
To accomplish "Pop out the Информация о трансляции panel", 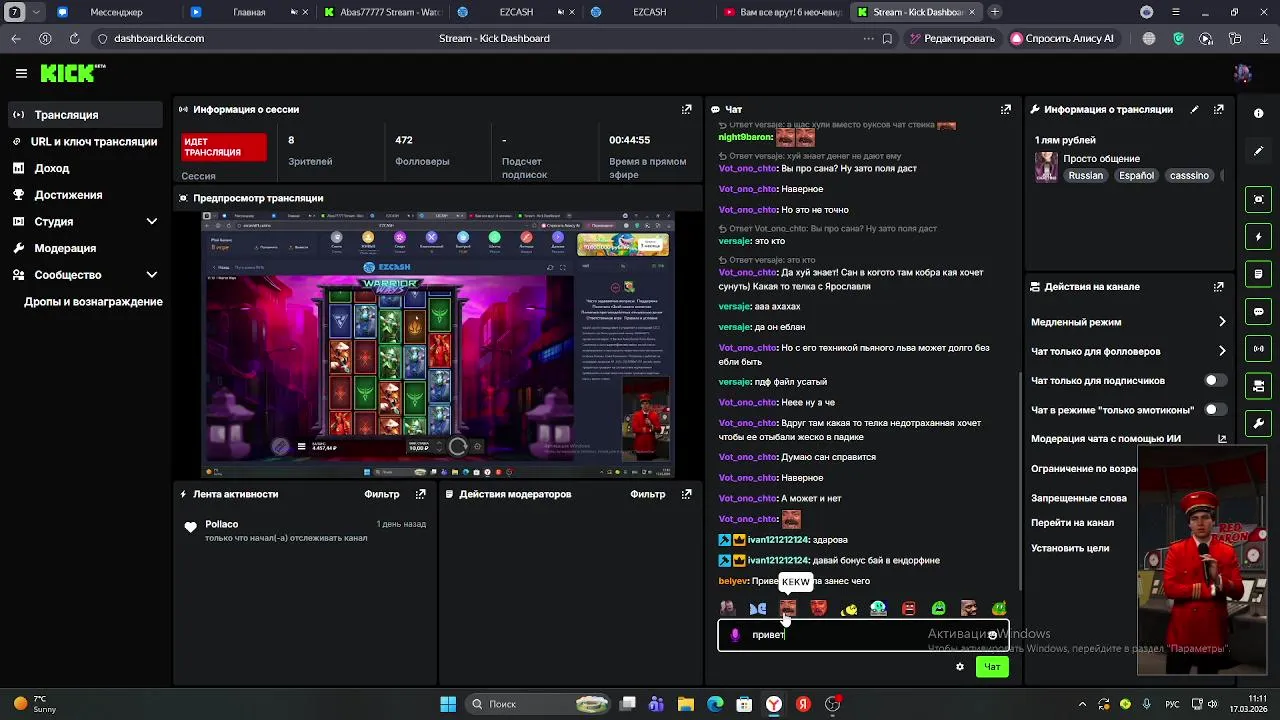I will 1219,109.
